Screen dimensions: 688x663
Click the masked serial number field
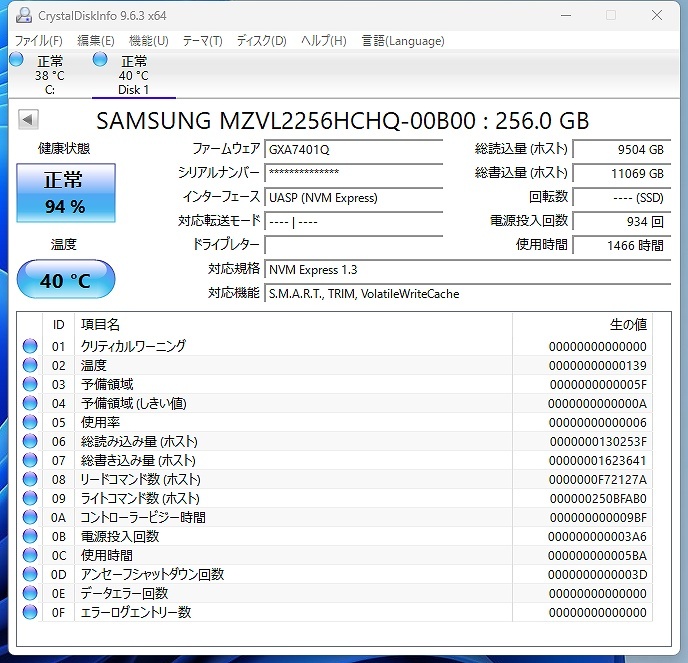(x=354, y=173)
